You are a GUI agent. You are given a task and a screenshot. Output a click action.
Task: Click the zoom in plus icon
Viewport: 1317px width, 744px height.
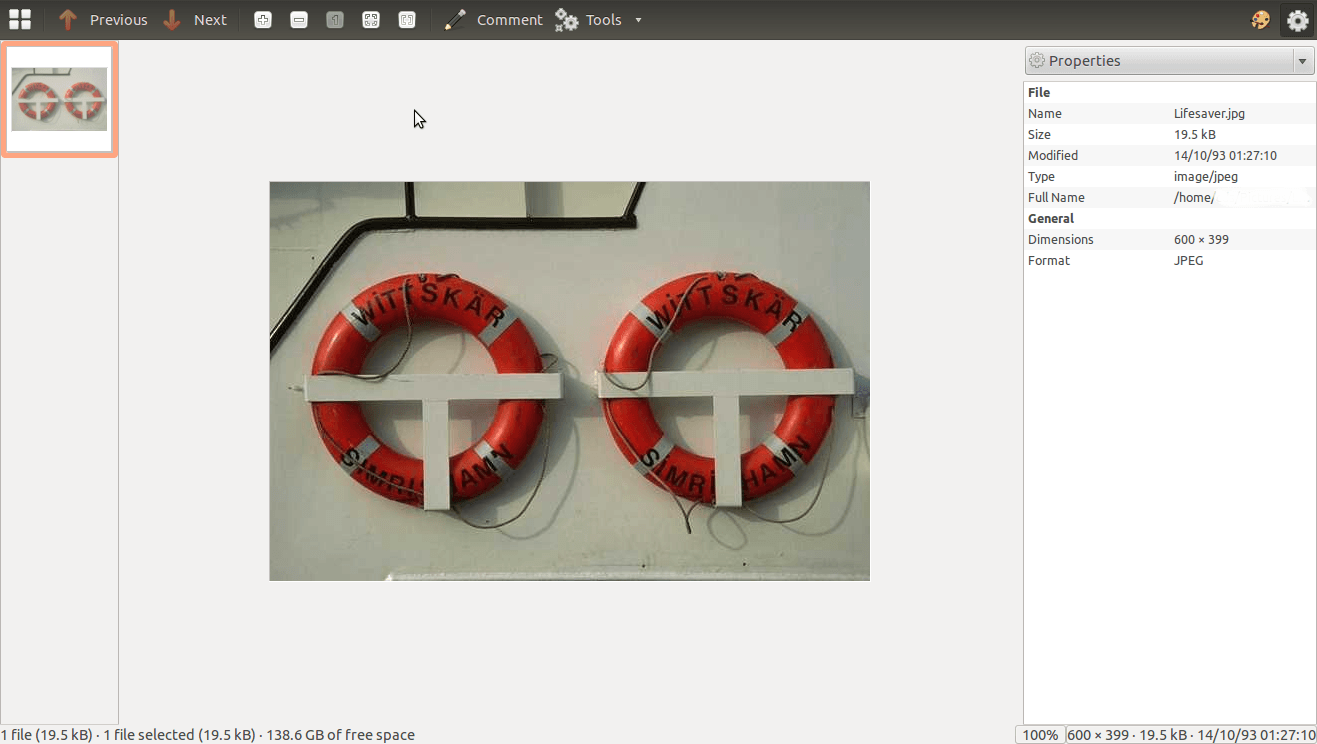tap(263, 19)
